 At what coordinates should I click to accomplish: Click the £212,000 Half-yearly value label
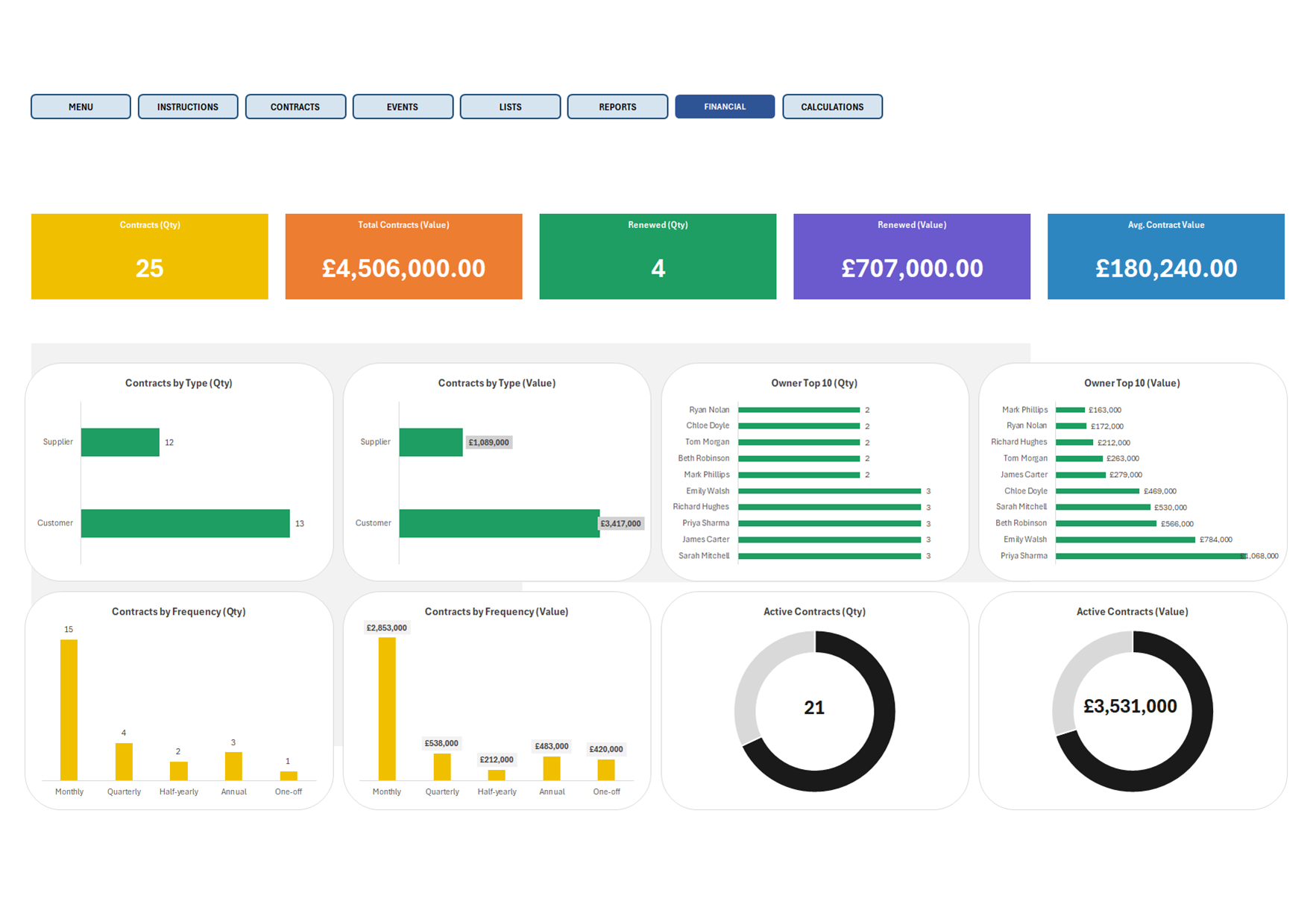497,759
